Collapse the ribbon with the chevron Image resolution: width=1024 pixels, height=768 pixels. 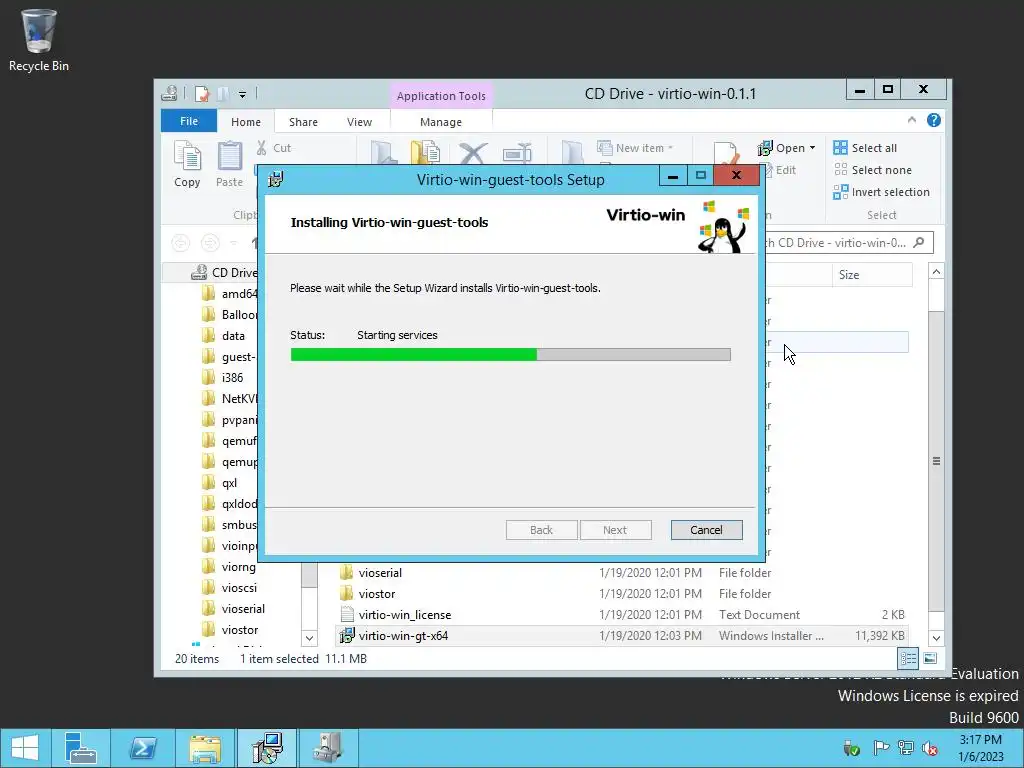(x=912, y=120)
